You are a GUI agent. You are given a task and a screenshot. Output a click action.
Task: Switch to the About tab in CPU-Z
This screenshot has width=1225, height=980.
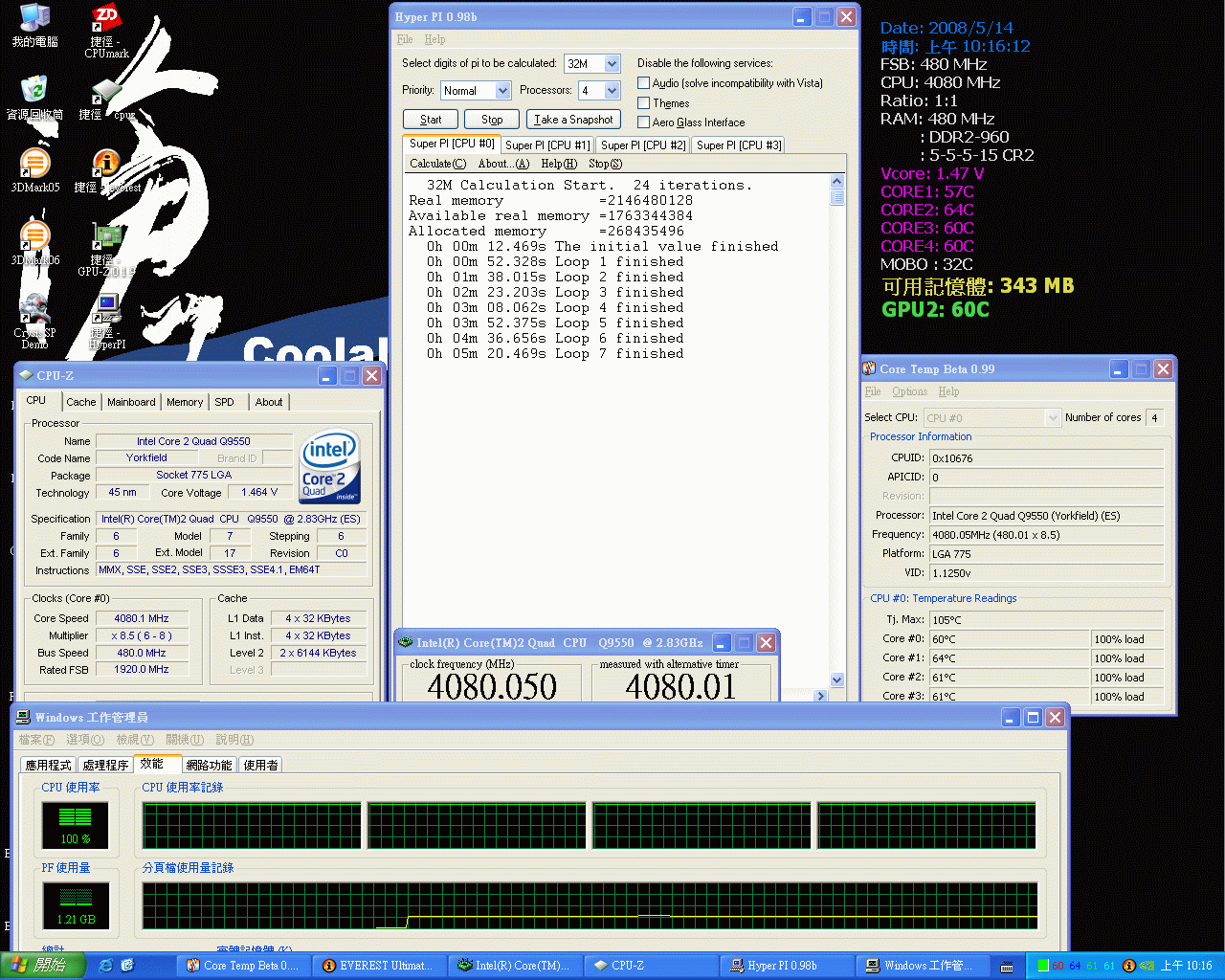[269, 402]
